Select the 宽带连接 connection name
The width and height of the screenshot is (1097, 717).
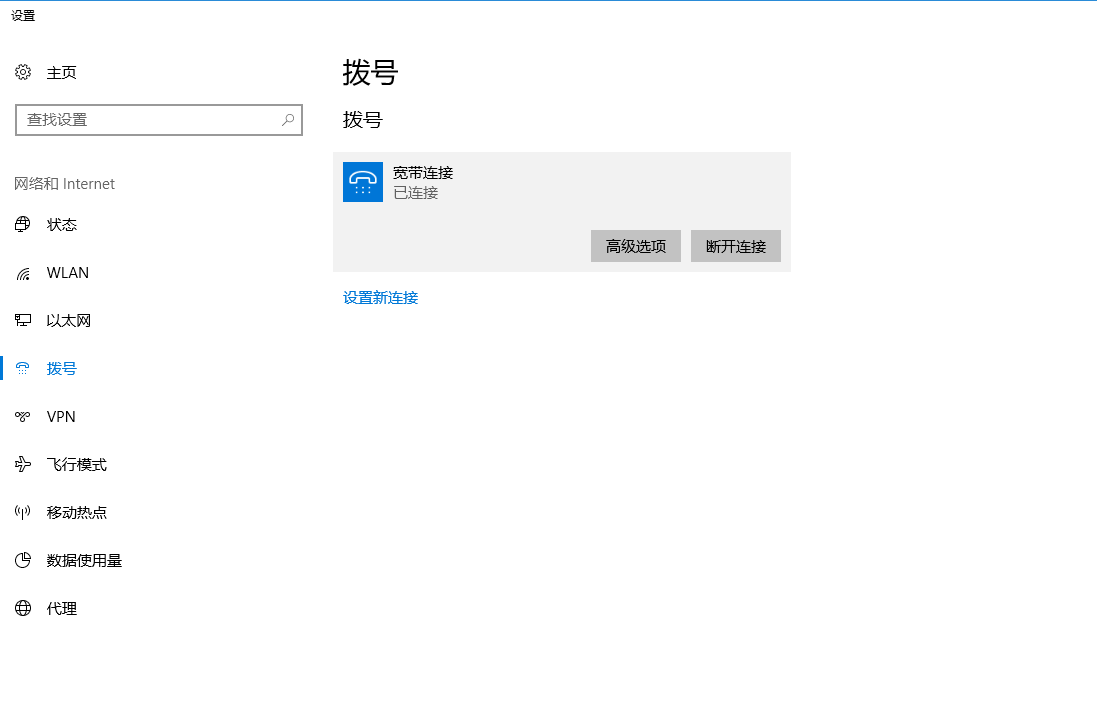point(423,173)
